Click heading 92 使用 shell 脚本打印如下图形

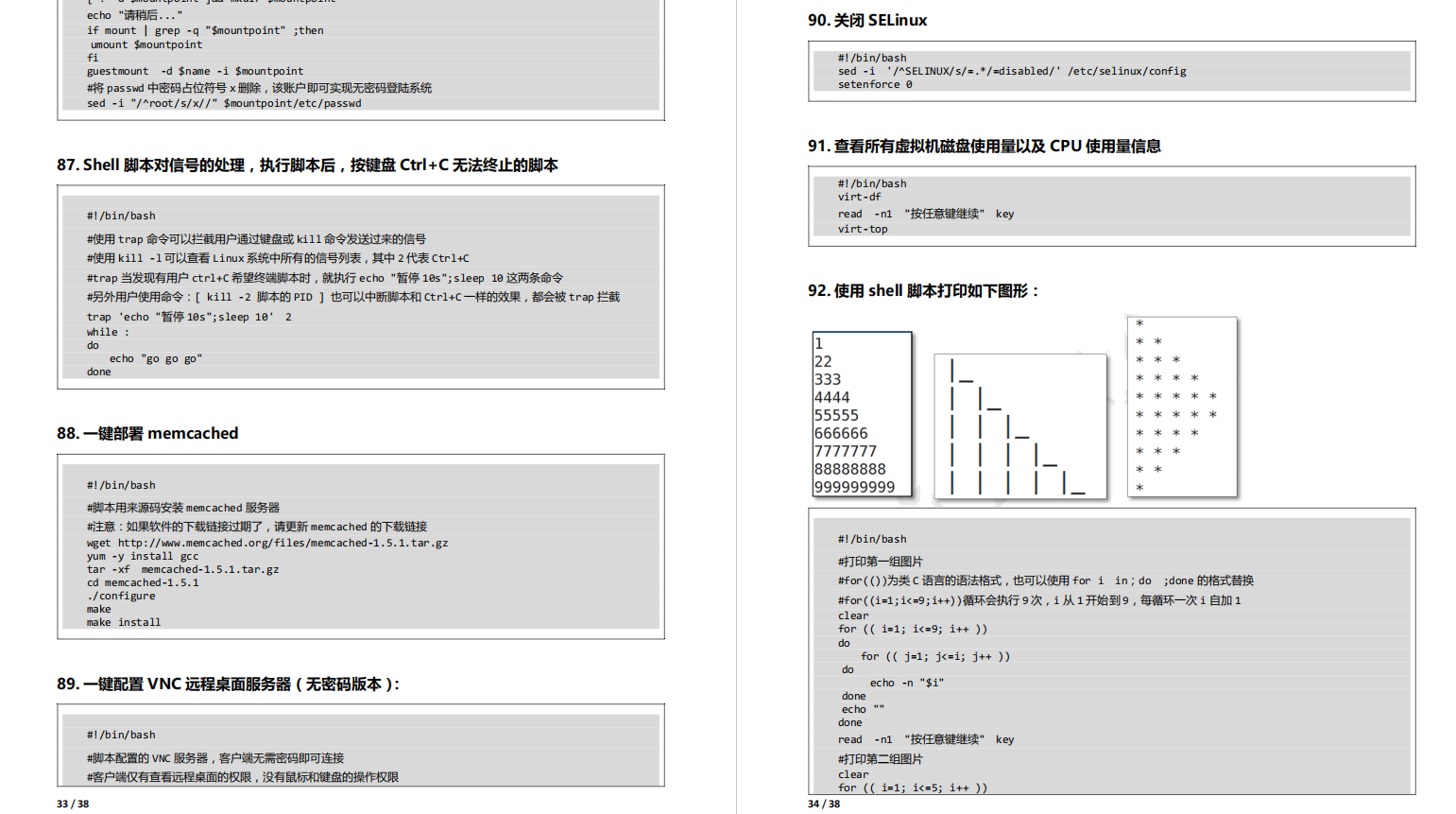923,290
